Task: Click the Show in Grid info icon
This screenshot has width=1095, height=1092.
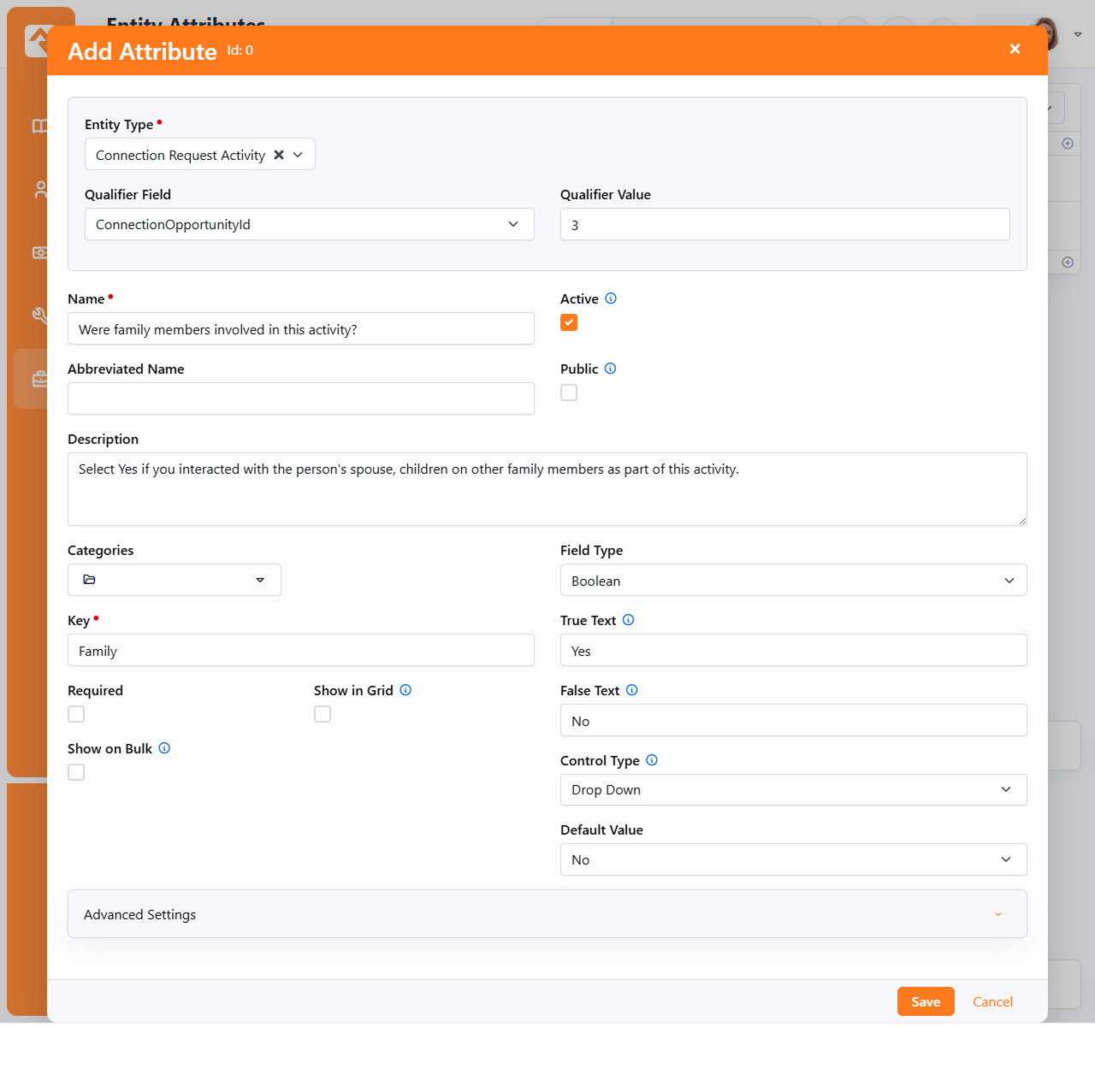Action: coord(405,690)
